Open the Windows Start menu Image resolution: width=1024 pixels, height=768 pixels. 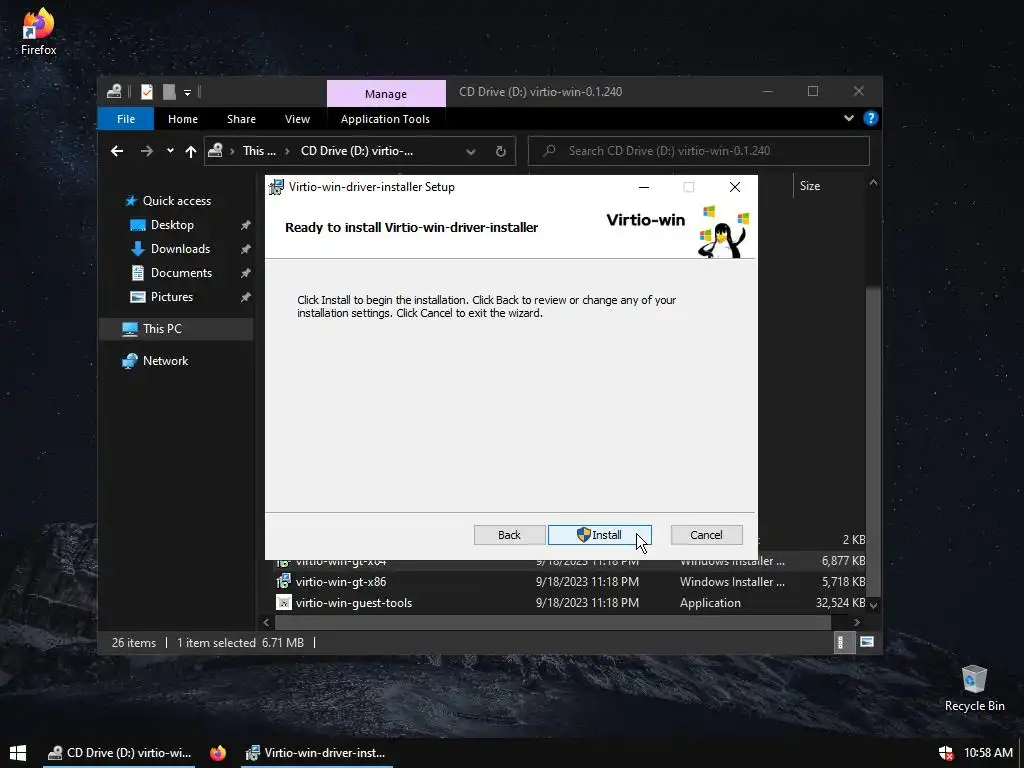[x=18, y=753]
